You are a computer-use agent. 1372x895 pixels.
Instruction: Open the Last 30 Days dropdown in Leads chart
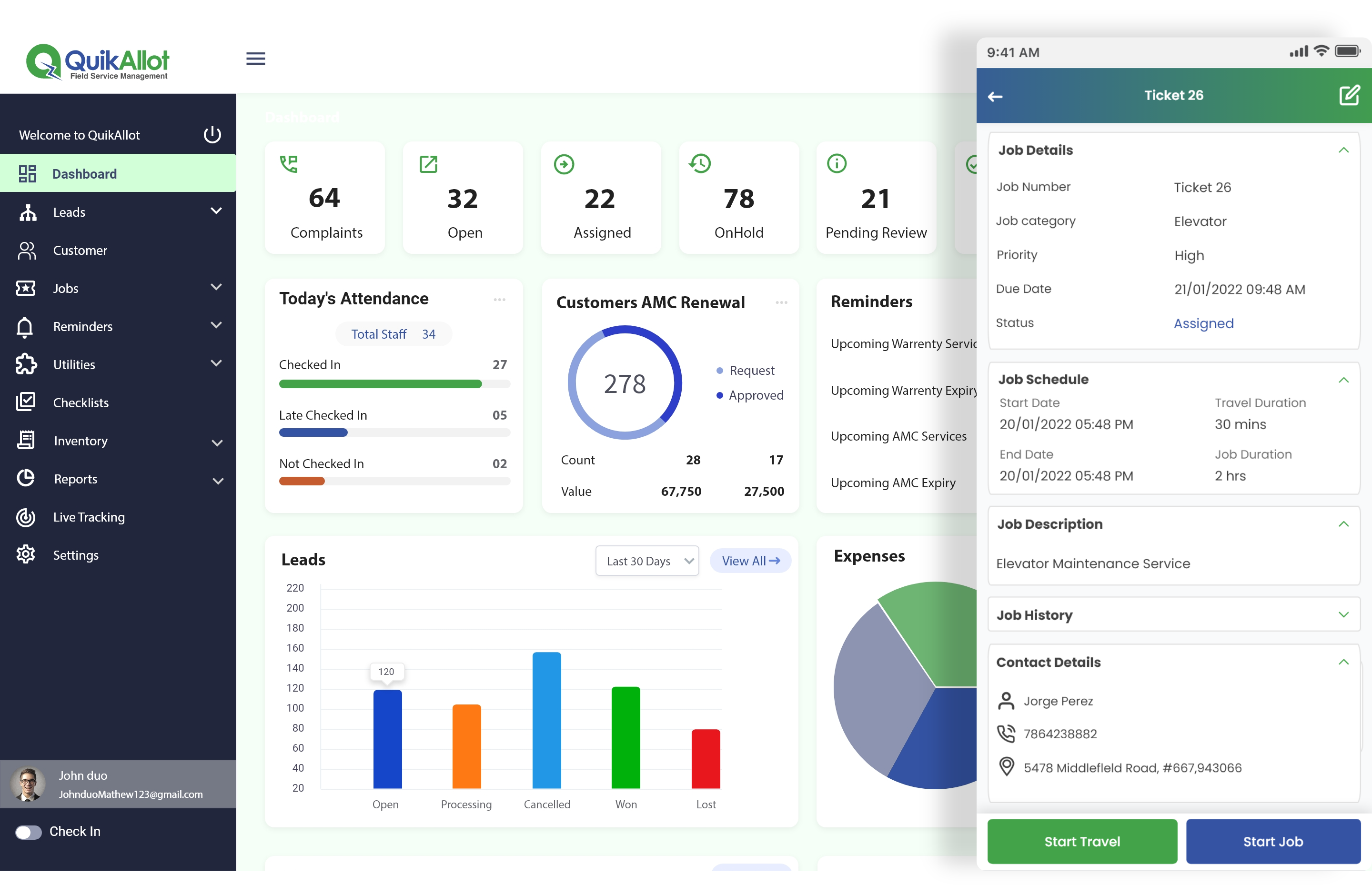click(x=647, y=560)
